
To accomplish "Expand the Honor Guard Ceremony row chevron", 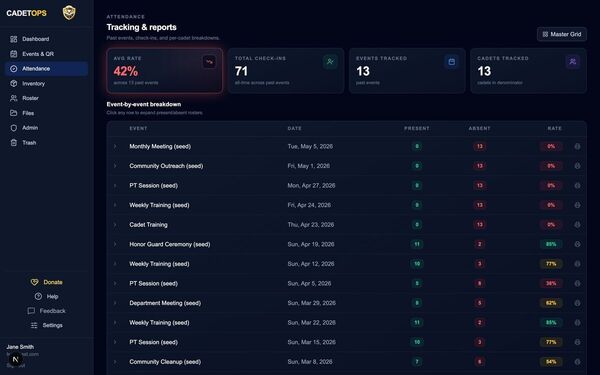I will (x=115, y=244).
